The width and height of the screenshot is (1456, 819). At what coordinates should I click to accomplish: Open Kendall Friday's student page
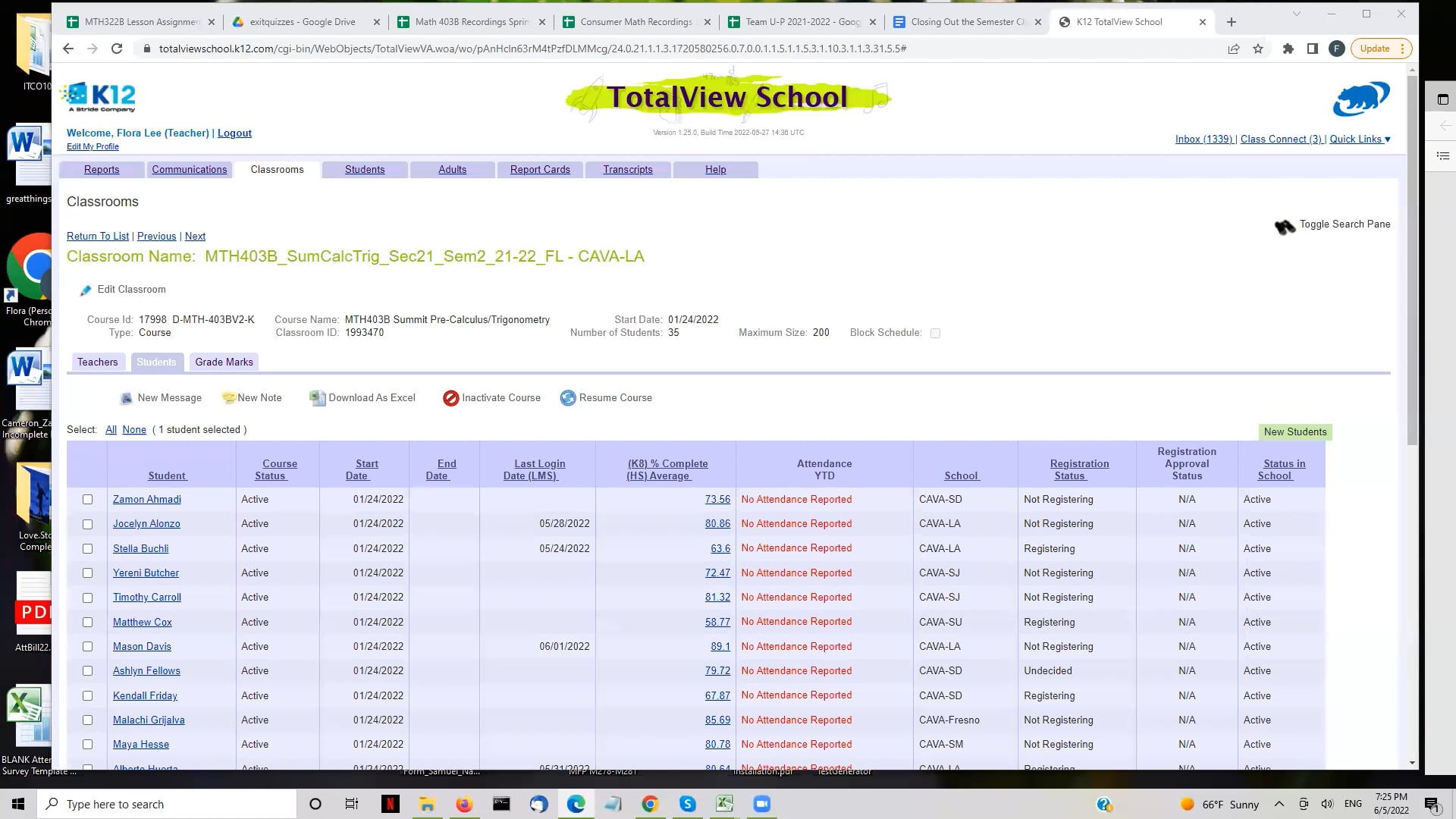(x=144, y=695)
